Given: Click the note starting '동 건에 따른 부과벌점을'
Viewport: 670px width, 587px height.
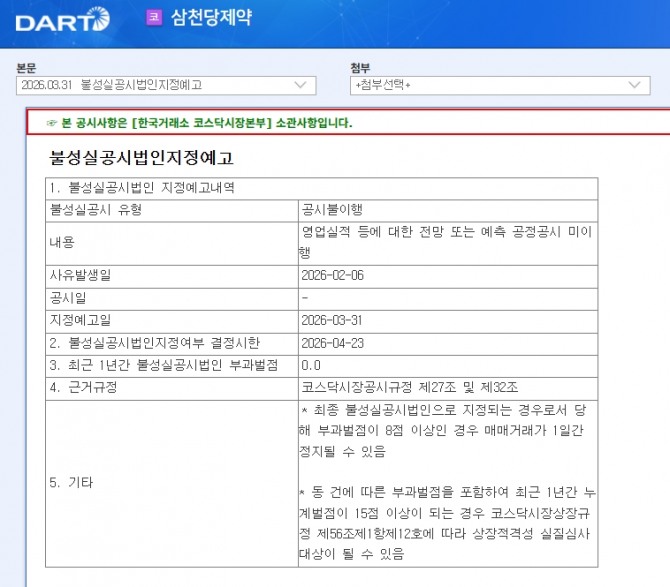Looking at the screenshot, I should point(447,523).
